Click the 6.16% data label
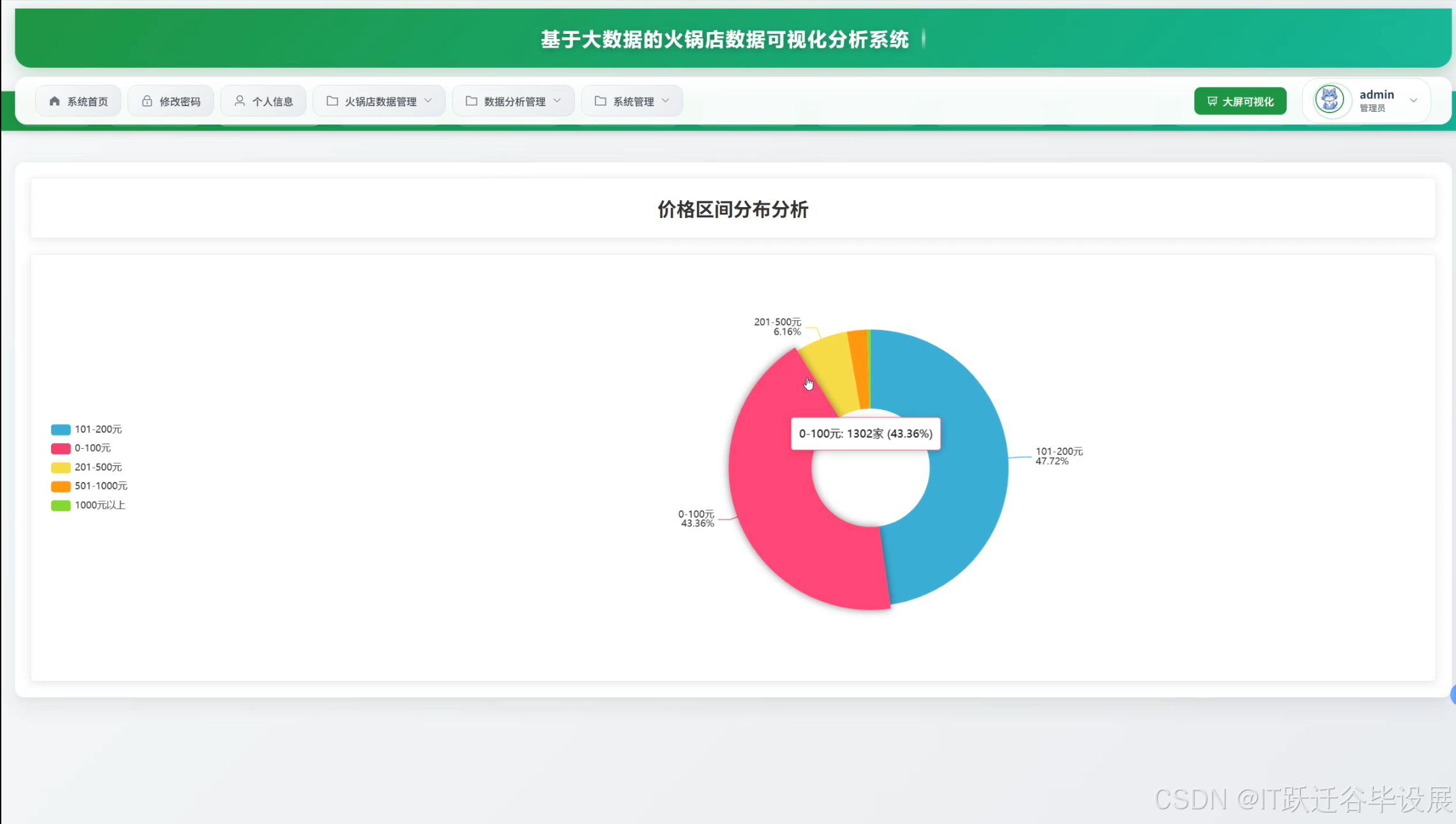This screenshot has width=1456, height=824. (787, 332)
